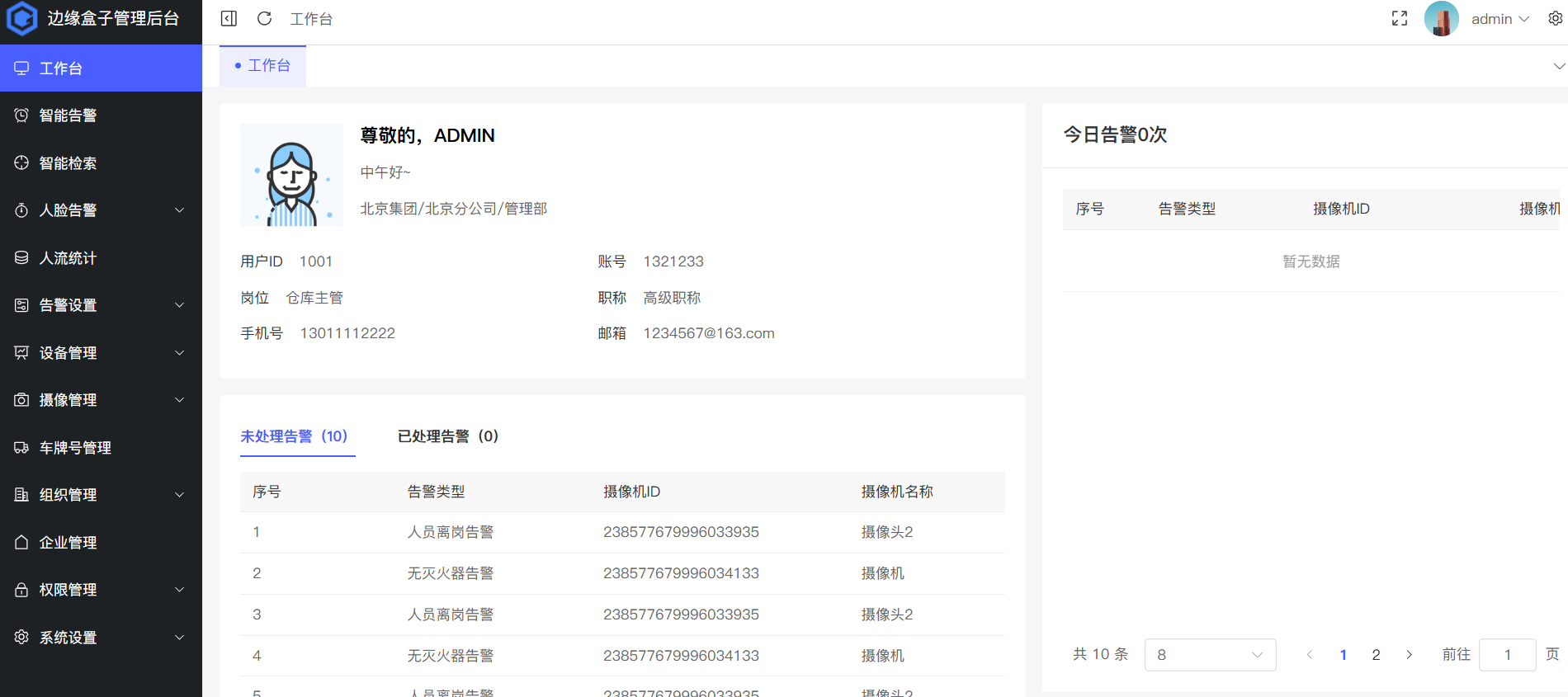
Task: Select the 未处理告警 tab
Action: pyautogui.click(x=294, y=436)
